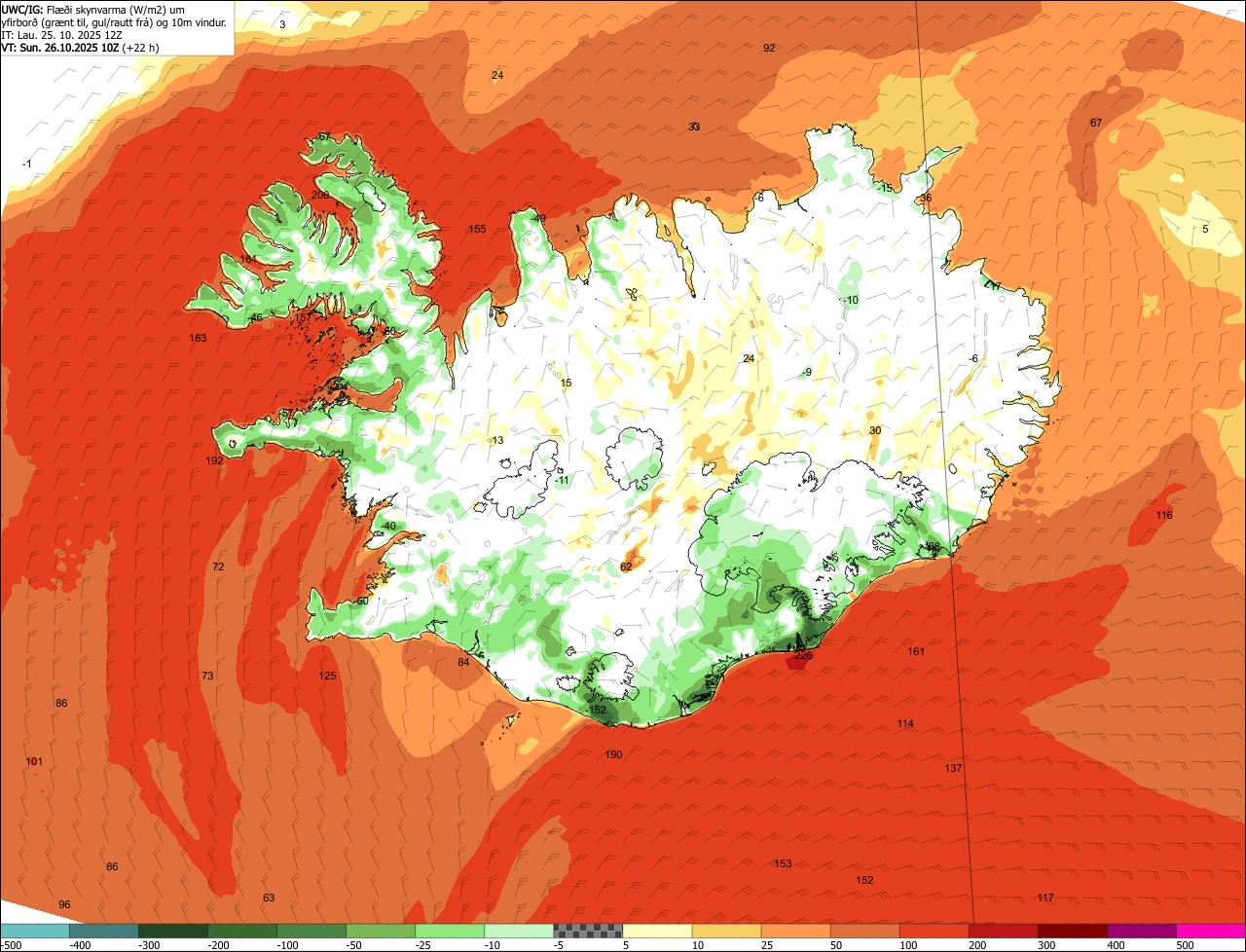Select the magenta legend swatch above 500

coord(1211,931)
